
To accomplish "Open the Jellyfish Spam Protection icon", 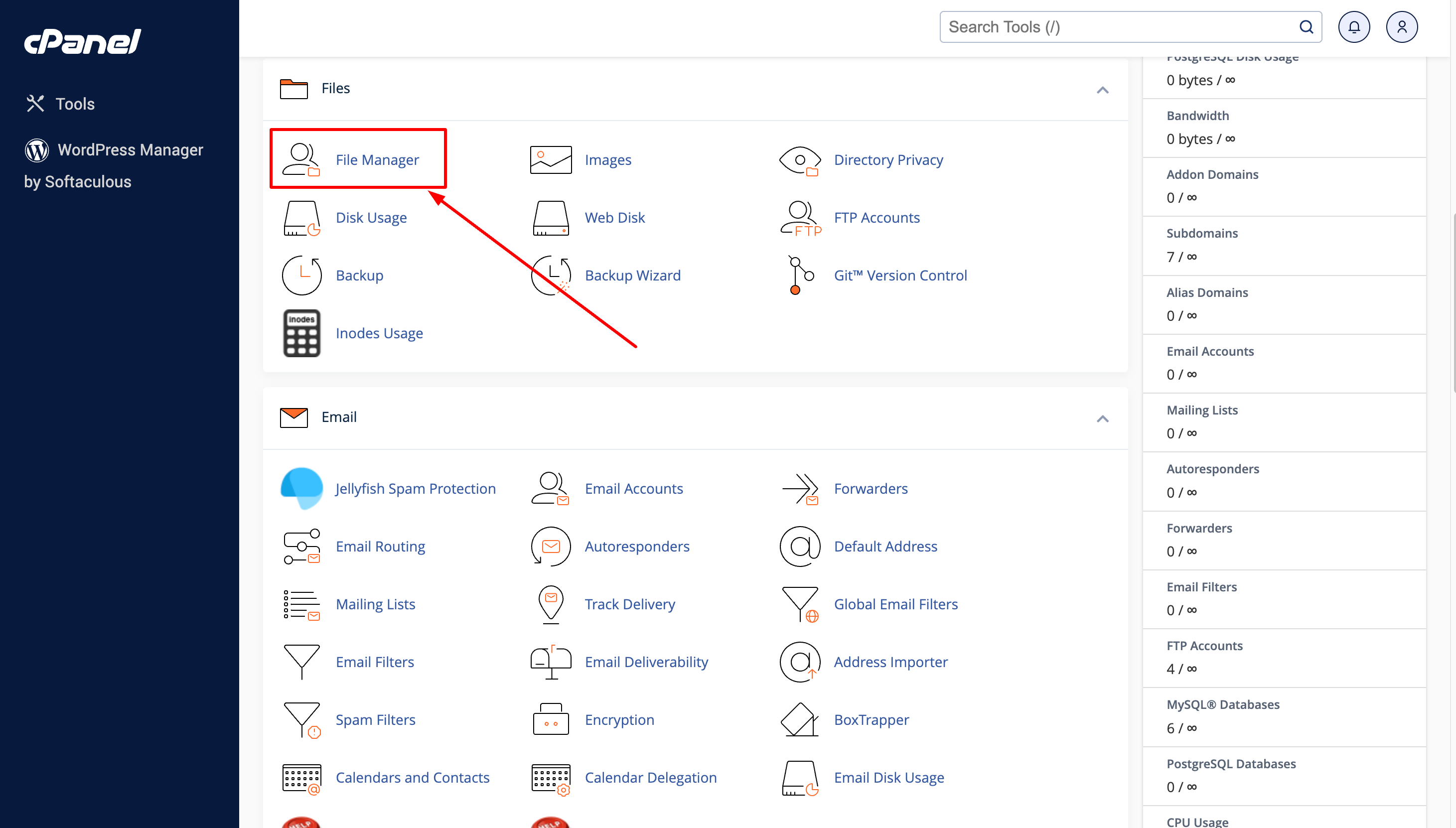I will coord(301,489).
